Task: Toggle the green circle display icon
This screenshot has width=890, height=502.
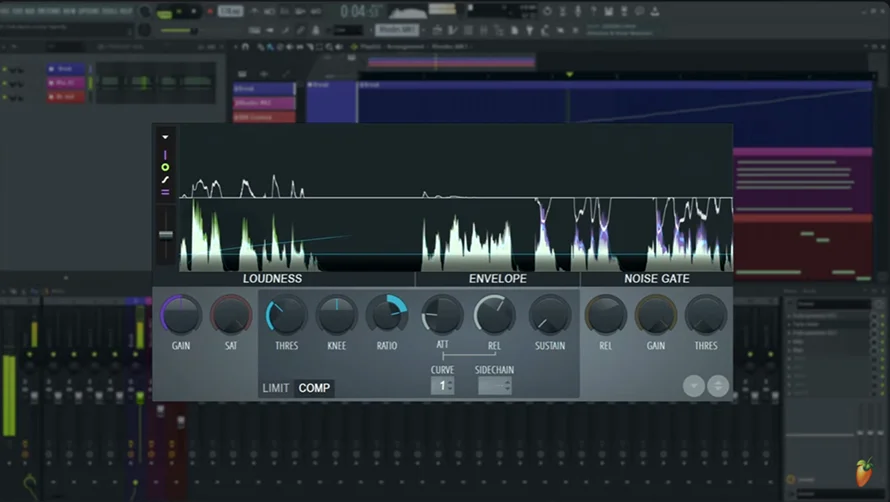Action: [x=165, y=168]
